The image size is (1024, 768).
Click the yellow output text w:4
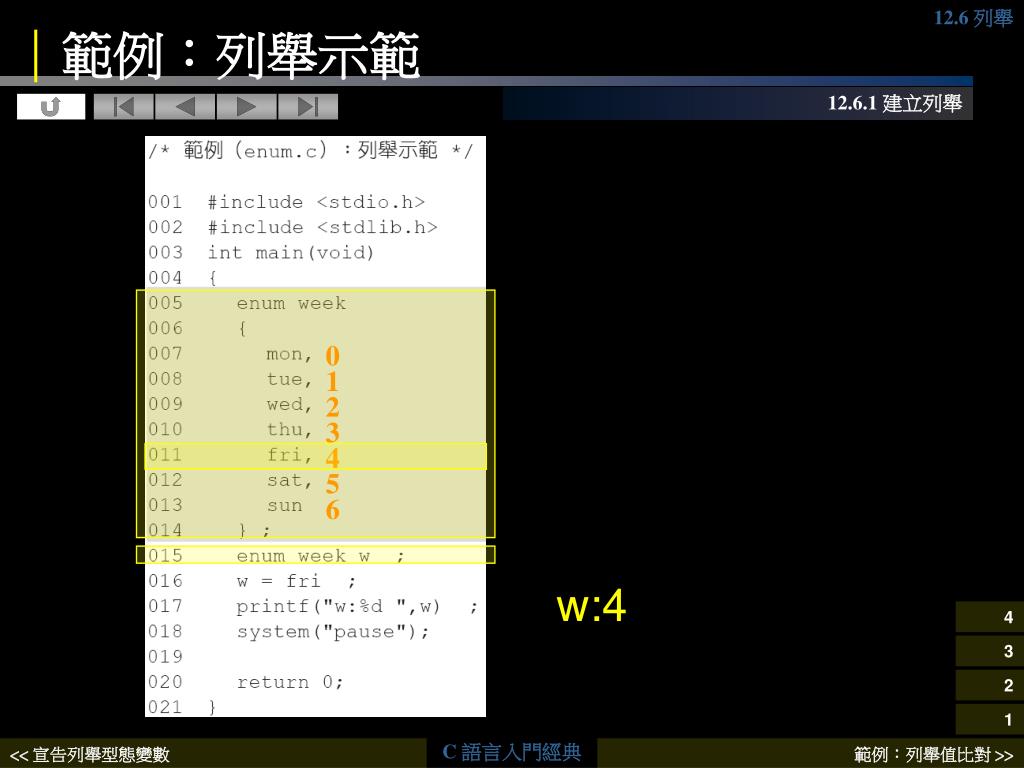(x=591, y=606)
